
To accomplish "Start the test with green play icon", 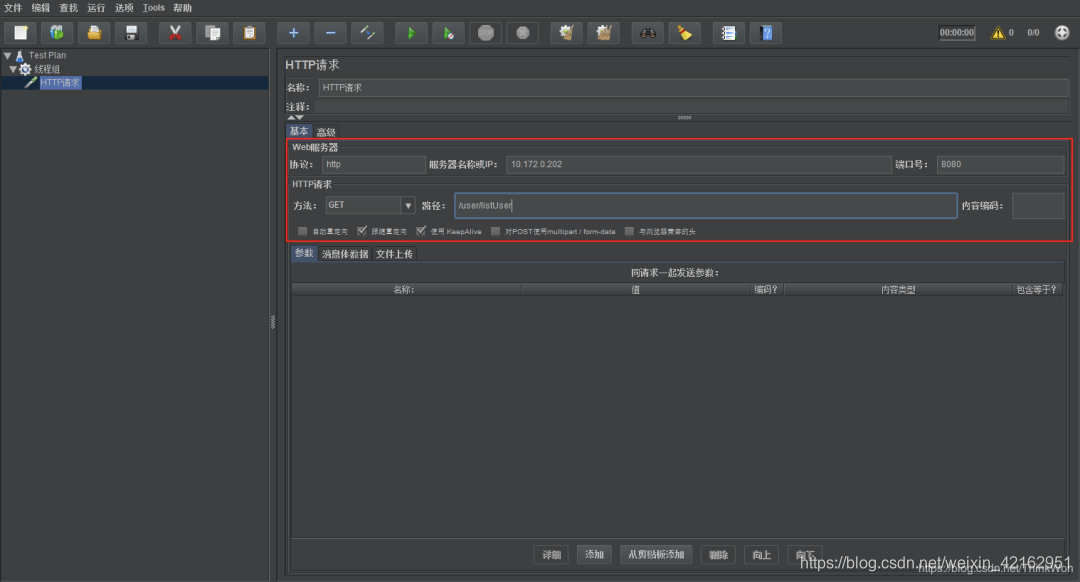I will click(411, 32).
